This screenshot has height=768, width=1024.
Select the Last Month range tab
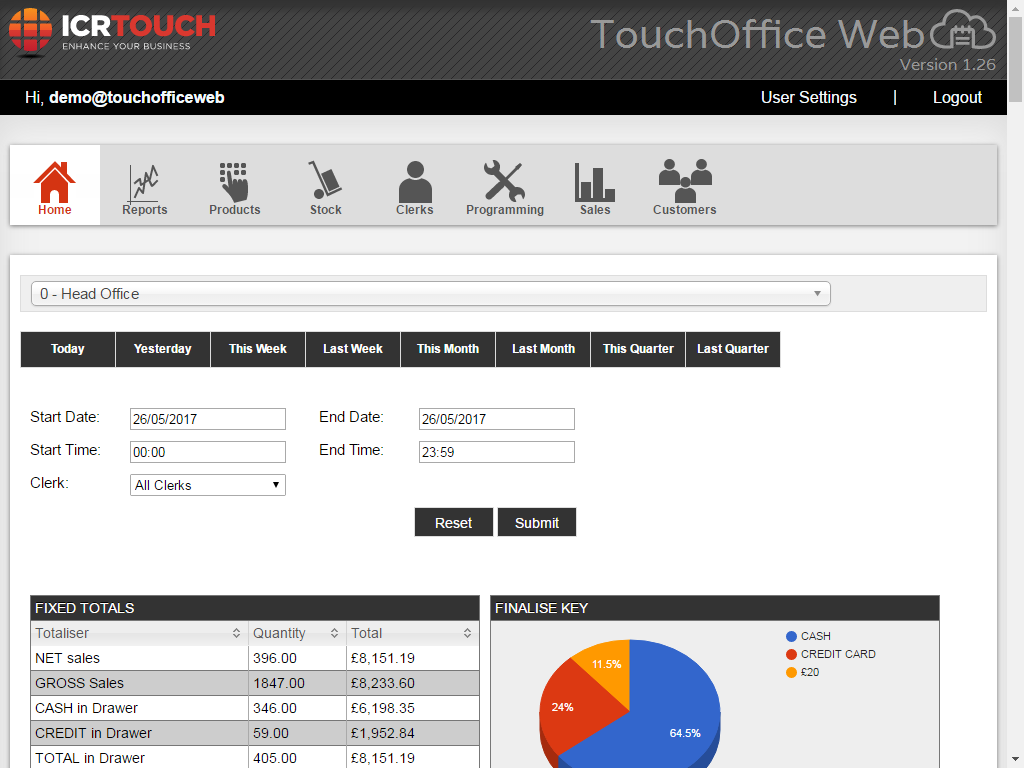click(543, 349)
